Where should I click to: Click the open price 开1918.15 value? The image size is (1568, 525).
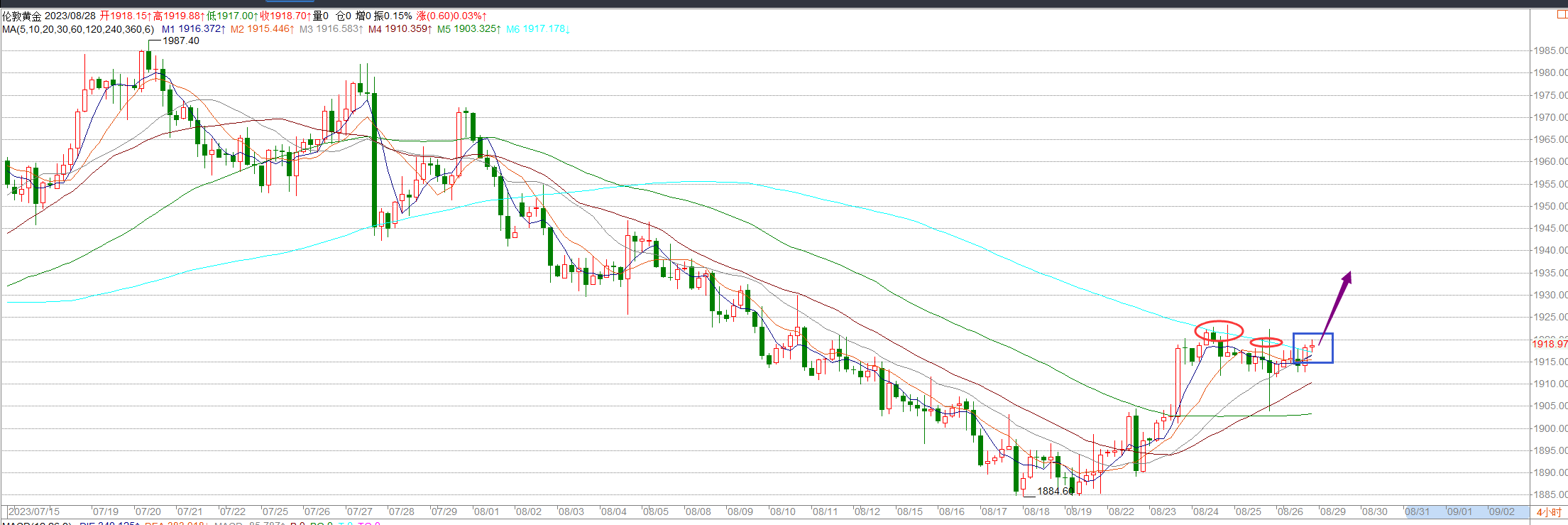tap(126, 16)
